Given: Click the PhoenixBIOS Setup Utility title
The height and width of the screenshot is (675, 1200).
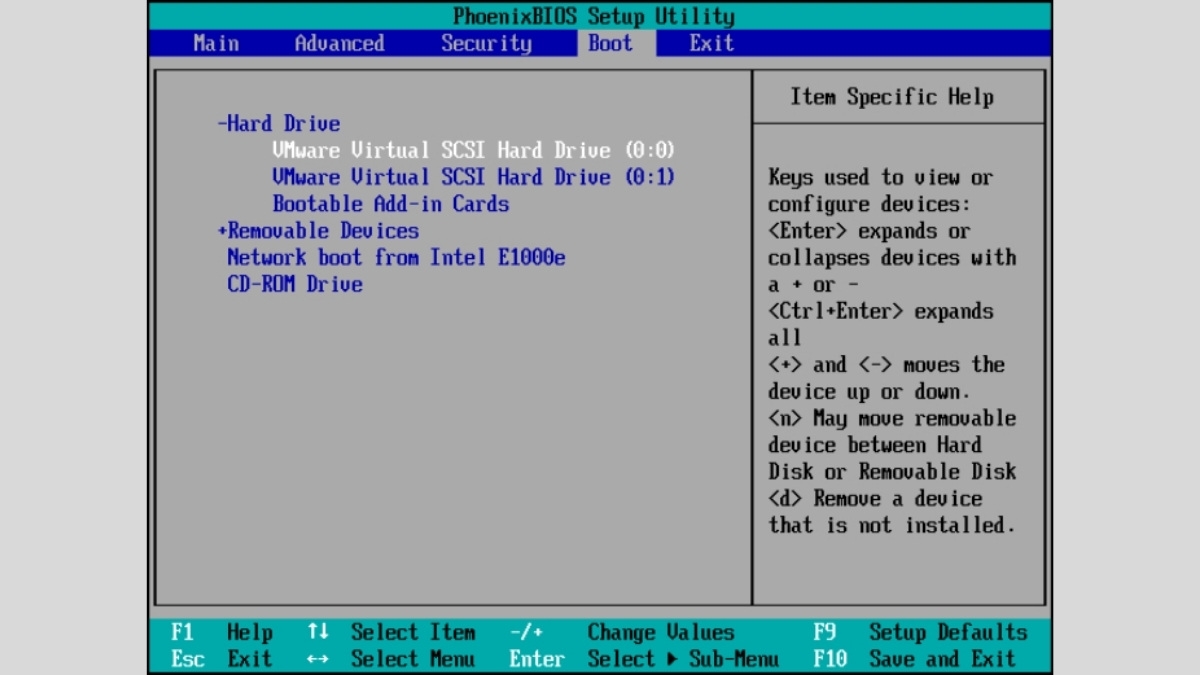Looking at the screenshot, I should (594, 16).
